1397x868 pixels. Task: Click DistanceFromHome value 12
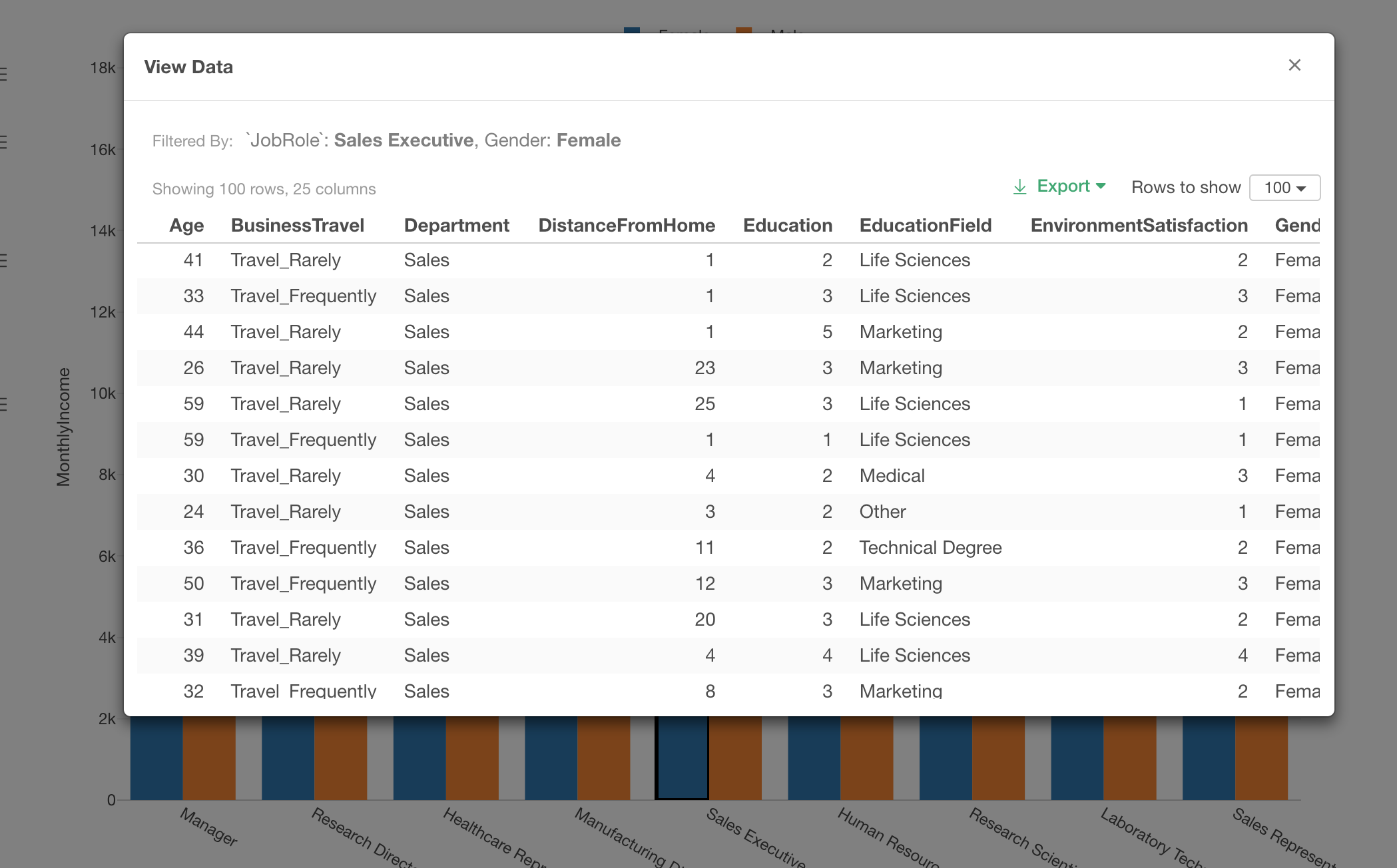[704, 584]
